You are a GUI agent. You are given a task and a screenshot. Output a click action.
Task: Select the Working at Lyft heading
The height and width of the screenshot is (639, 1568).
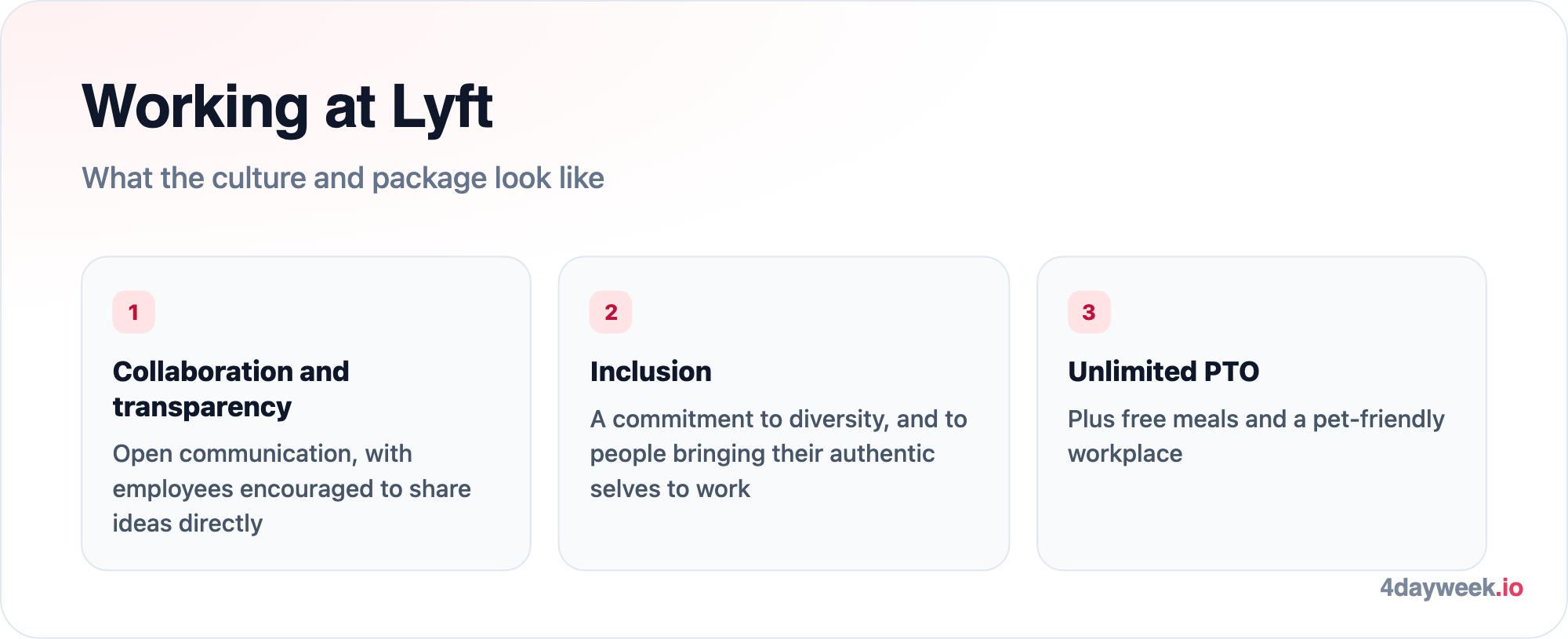[x=288, y=107]
